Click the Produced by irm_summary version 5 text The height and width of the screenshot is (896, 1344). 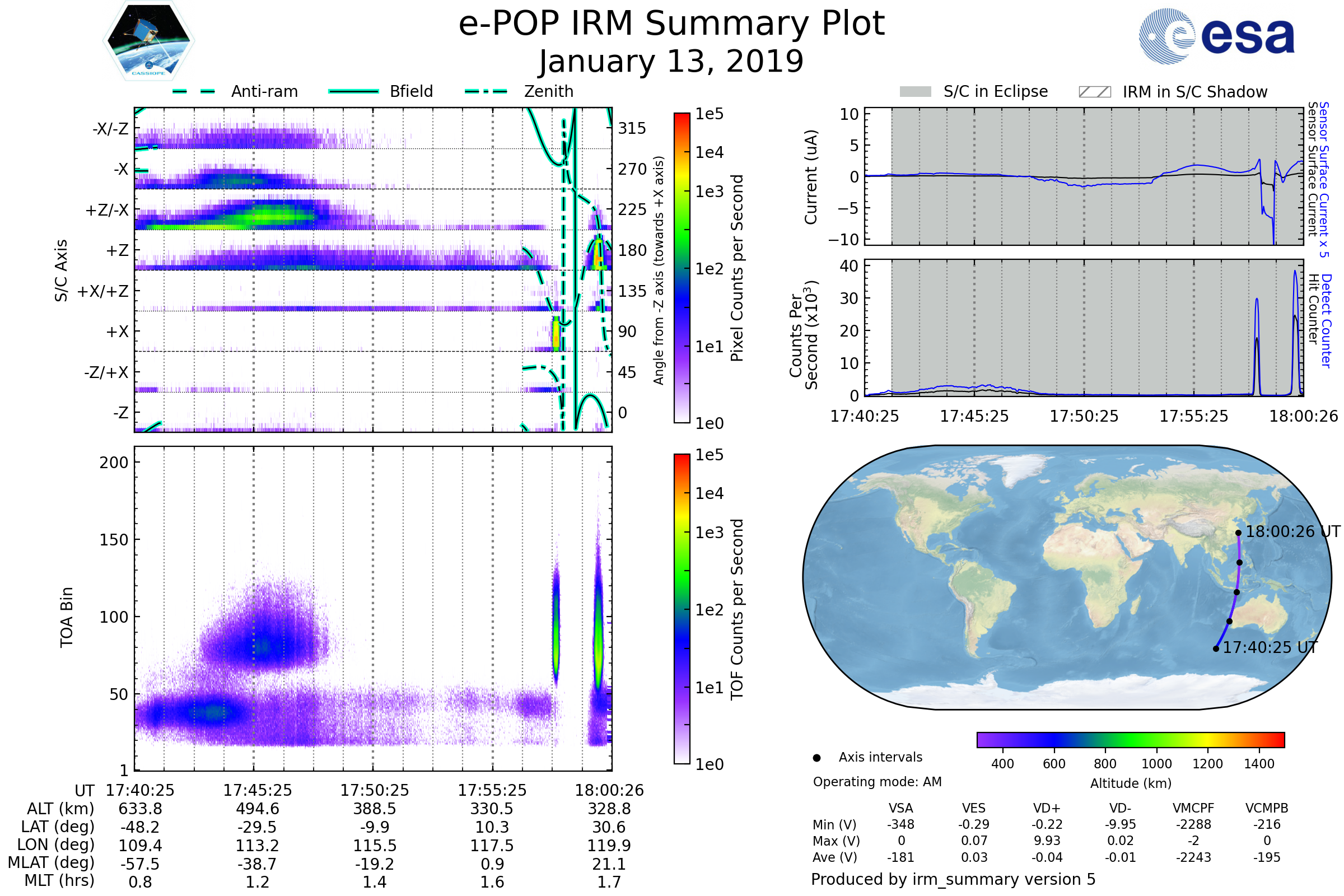(x=953, y=879)
